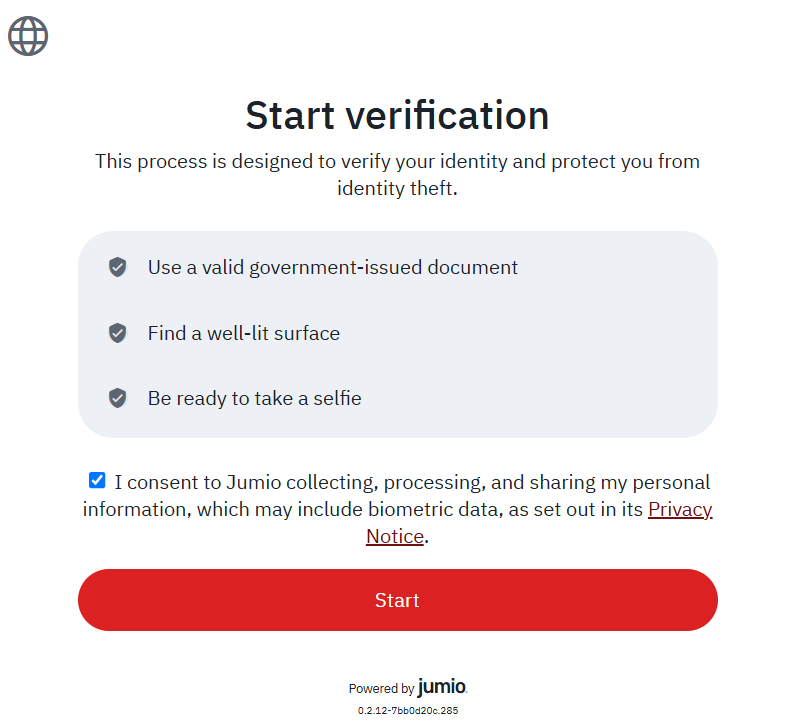Untick the Jumio consent checkbox
Screen dimensions: 792x722
(x=97, y=480)
